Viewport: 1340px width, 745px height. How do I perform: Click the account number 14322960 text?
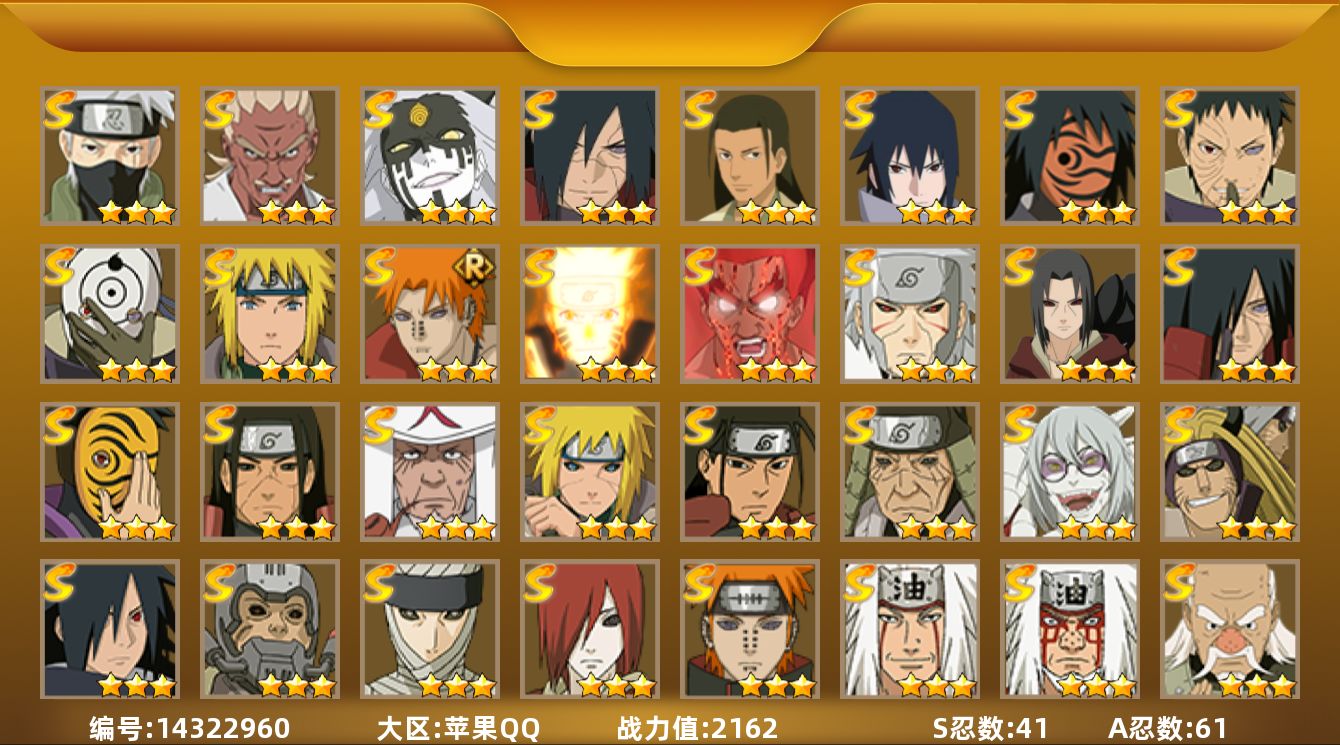click(188, 727)
